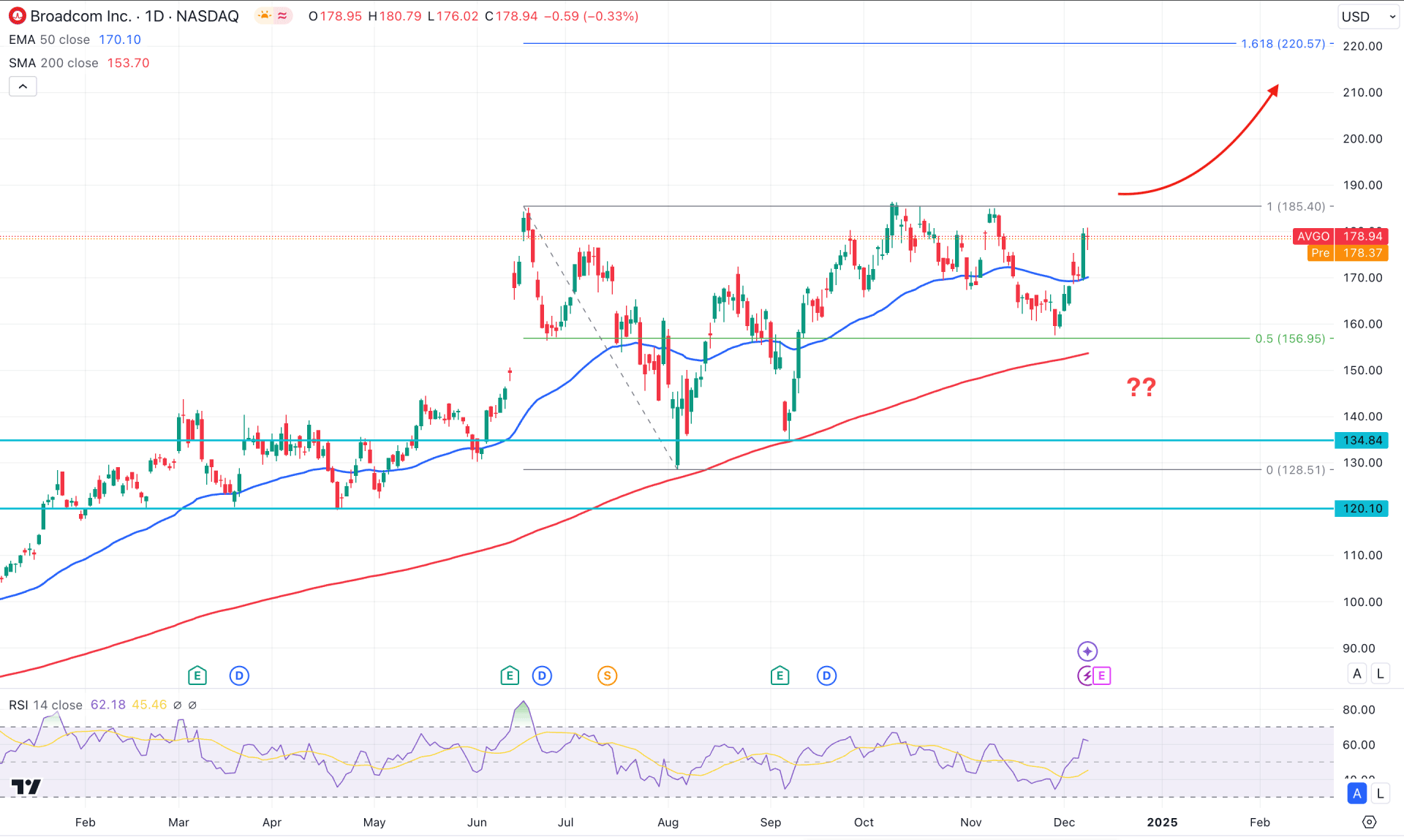
Task: Open chart settings hexagon gear icon
Action: 1370,822
